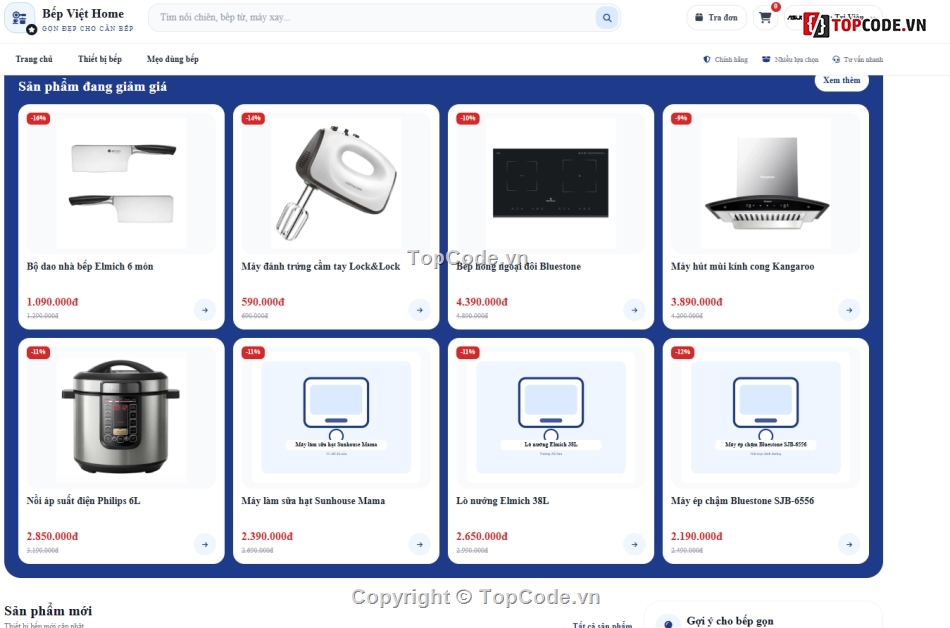The width and height of the screenshot is (950, 628).
Task: Click the Tra đơn button
Action: (716, 18)
